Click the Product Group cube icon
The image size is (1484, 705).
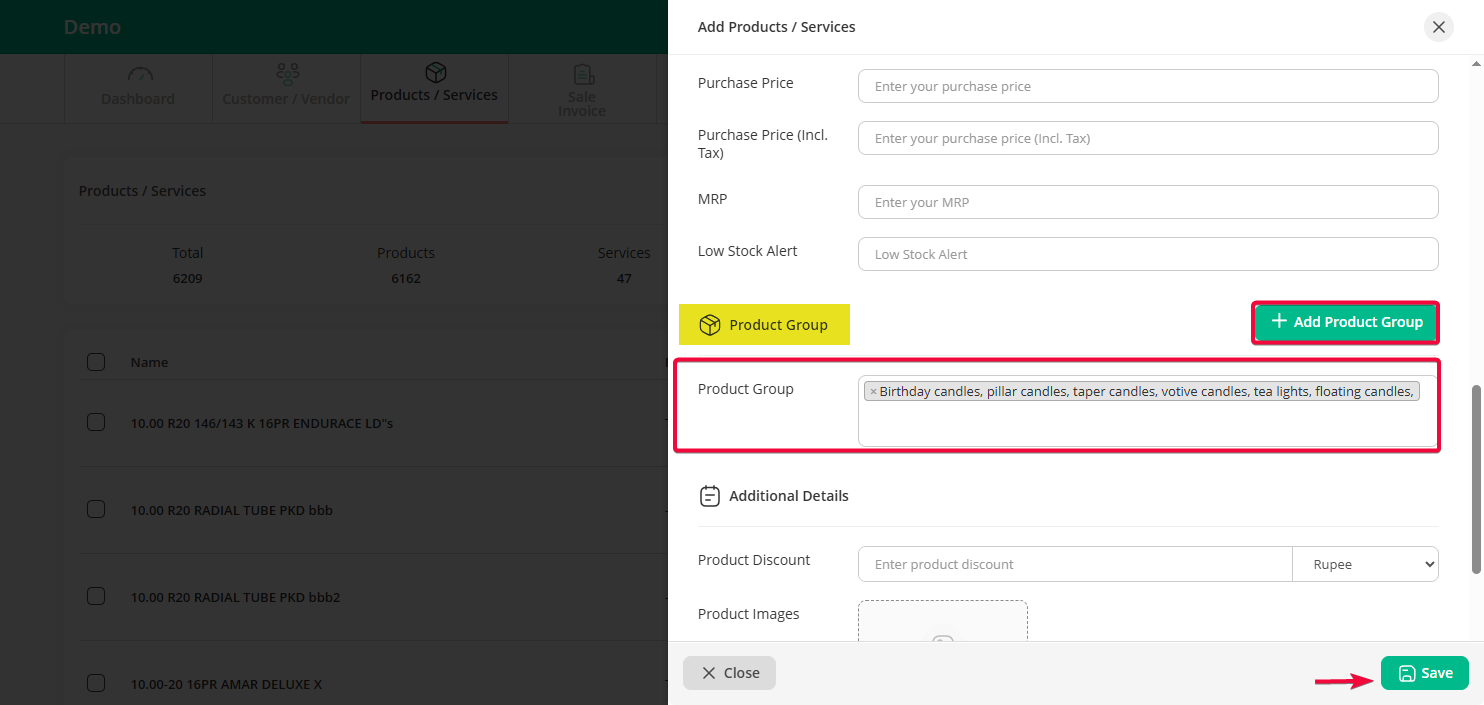(x=710, y=325)
